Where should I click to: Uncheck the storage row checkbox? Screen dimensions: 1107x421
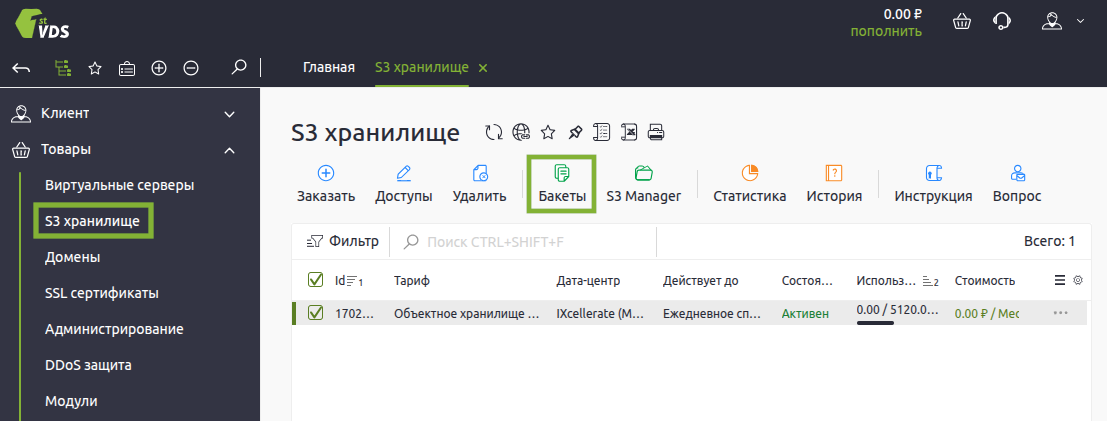[x=315, y=313]
